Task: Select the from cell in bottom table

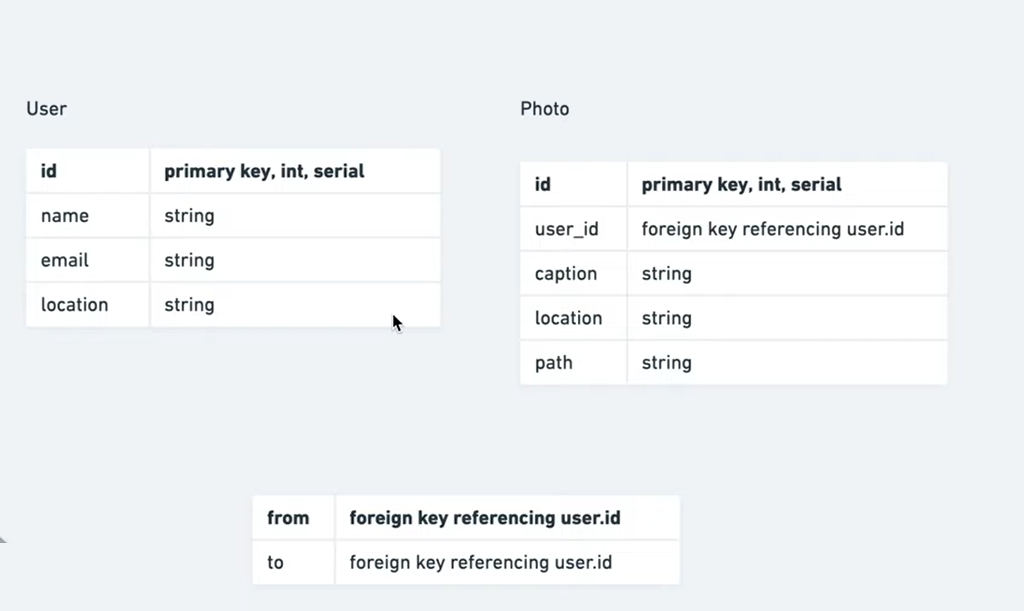Action: (x=293, y=518)
